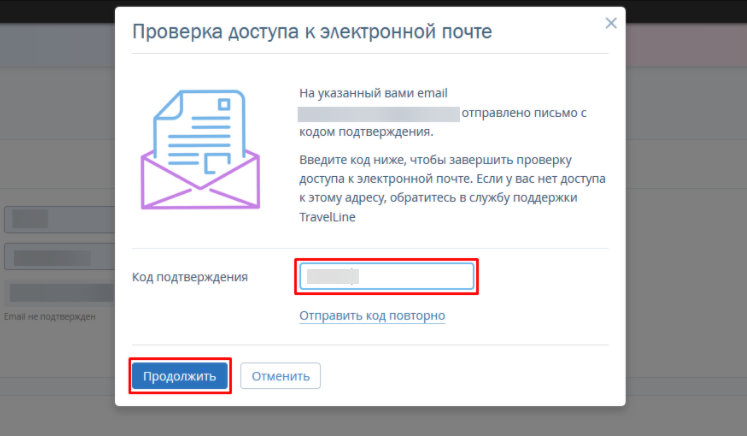Click the 'TravelLine' text in the dialog
747x436 pixels.
tap(327, 217)
